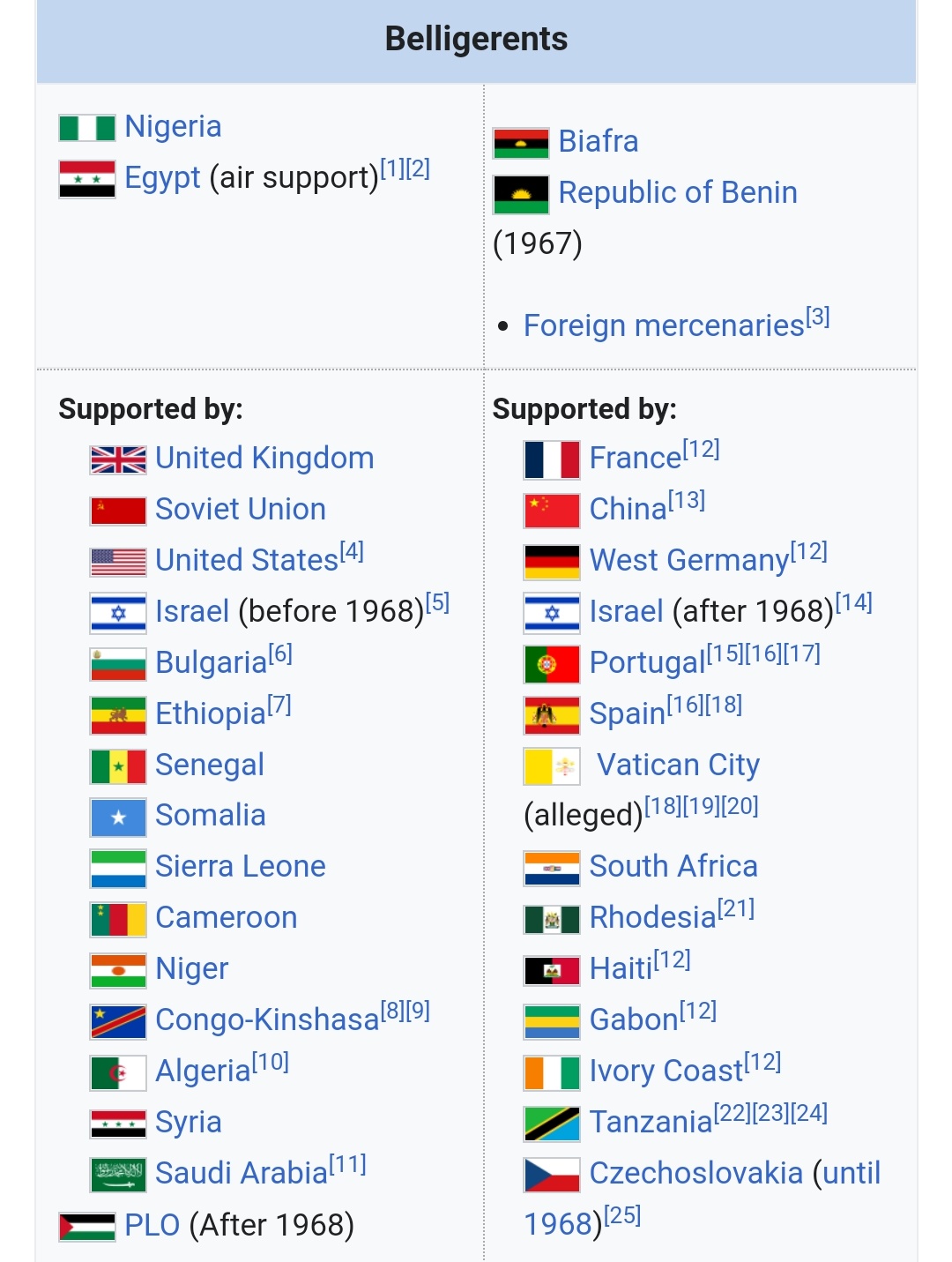The image size is (952, 1262).
Task: Click the Tanzania flag icon
Action: [x=552, y=1124]
